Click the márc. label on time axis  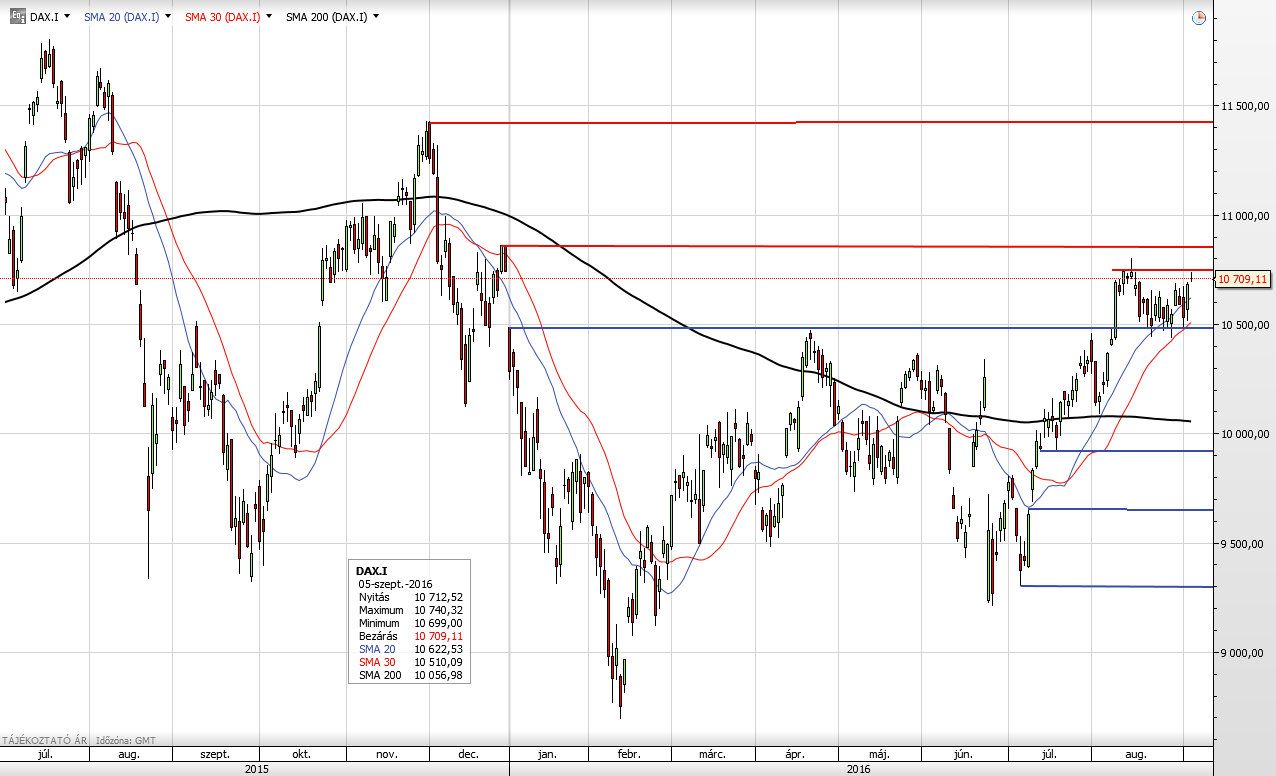[x=711, y=755]
